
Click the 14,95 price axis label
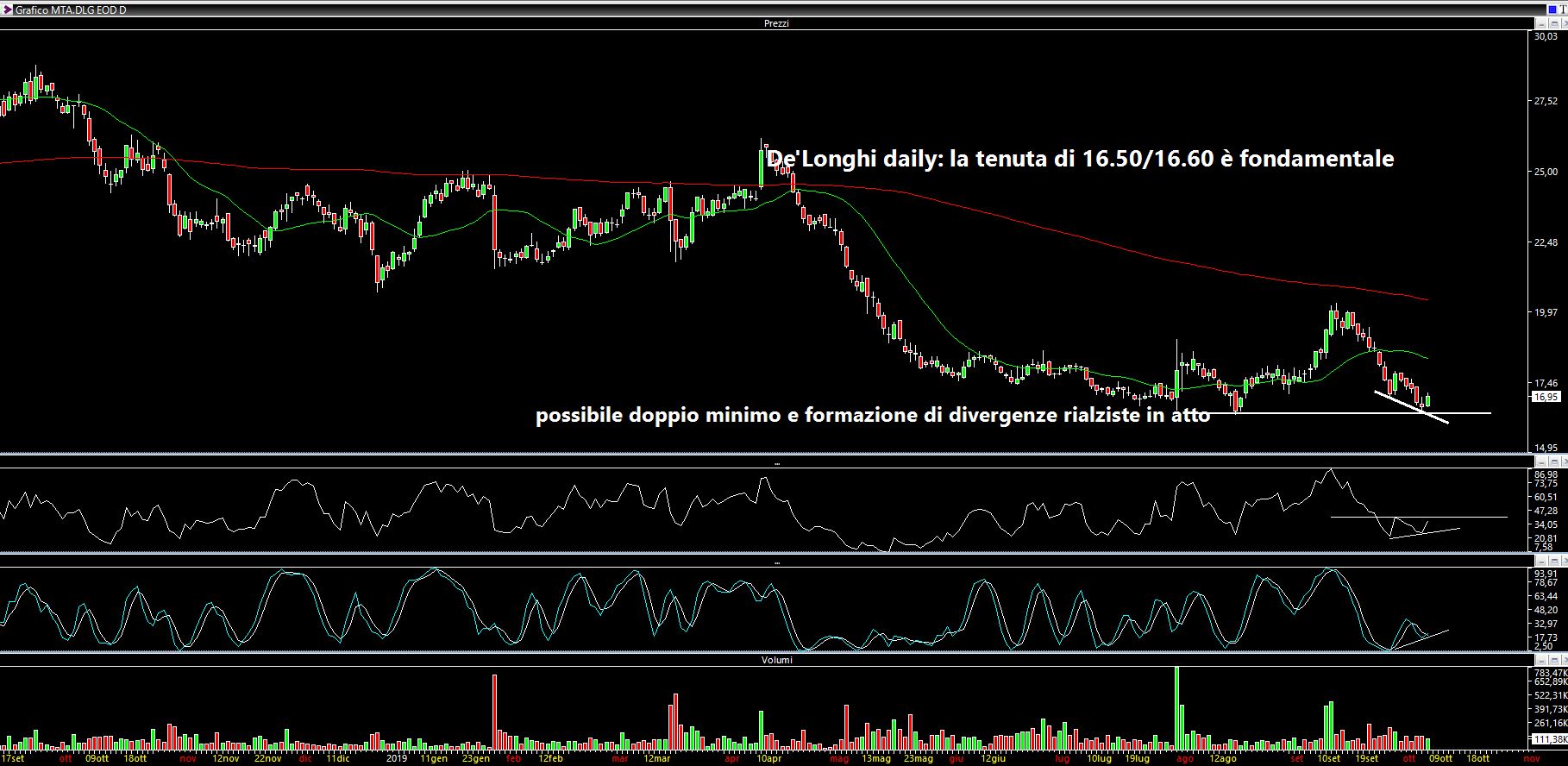[1545, 449]
